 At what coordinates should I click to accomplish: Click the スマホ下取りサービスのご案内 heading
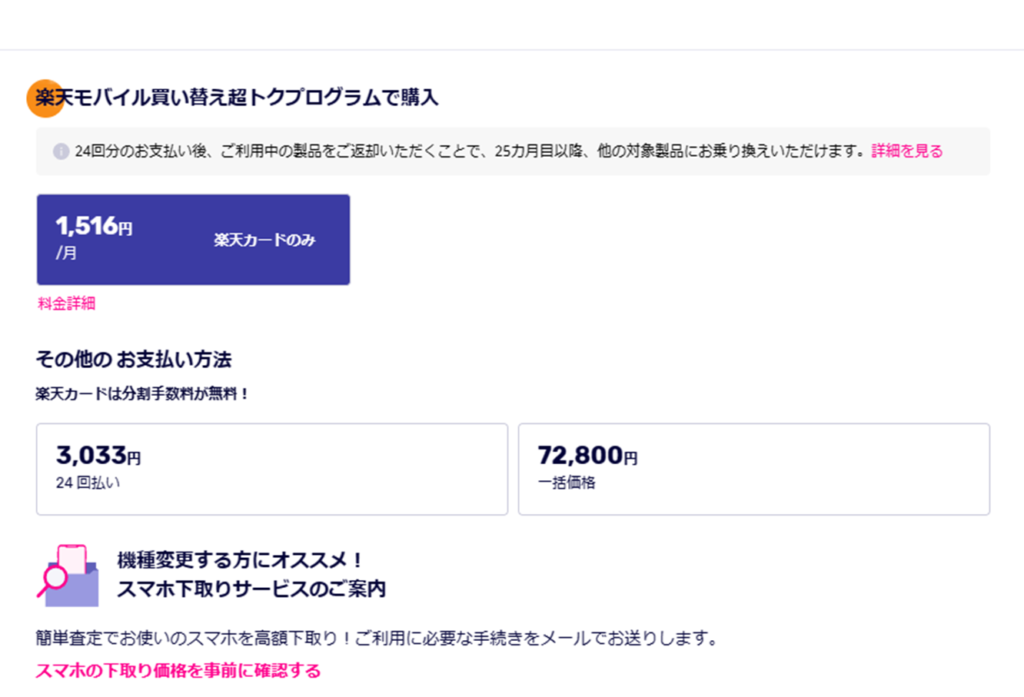251,589
